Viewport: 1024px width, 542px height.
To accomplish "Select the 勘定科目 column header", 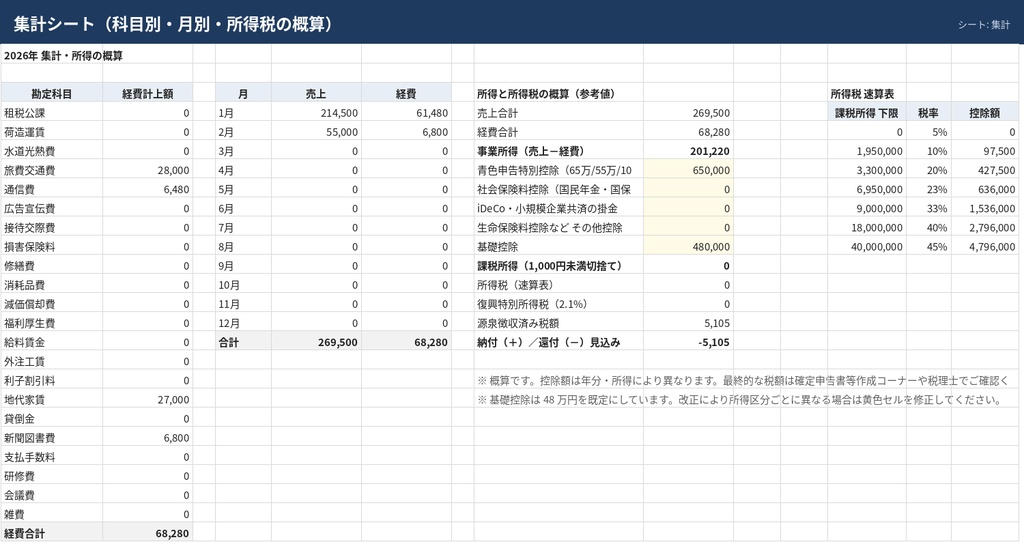I will (x=52, y=93).
